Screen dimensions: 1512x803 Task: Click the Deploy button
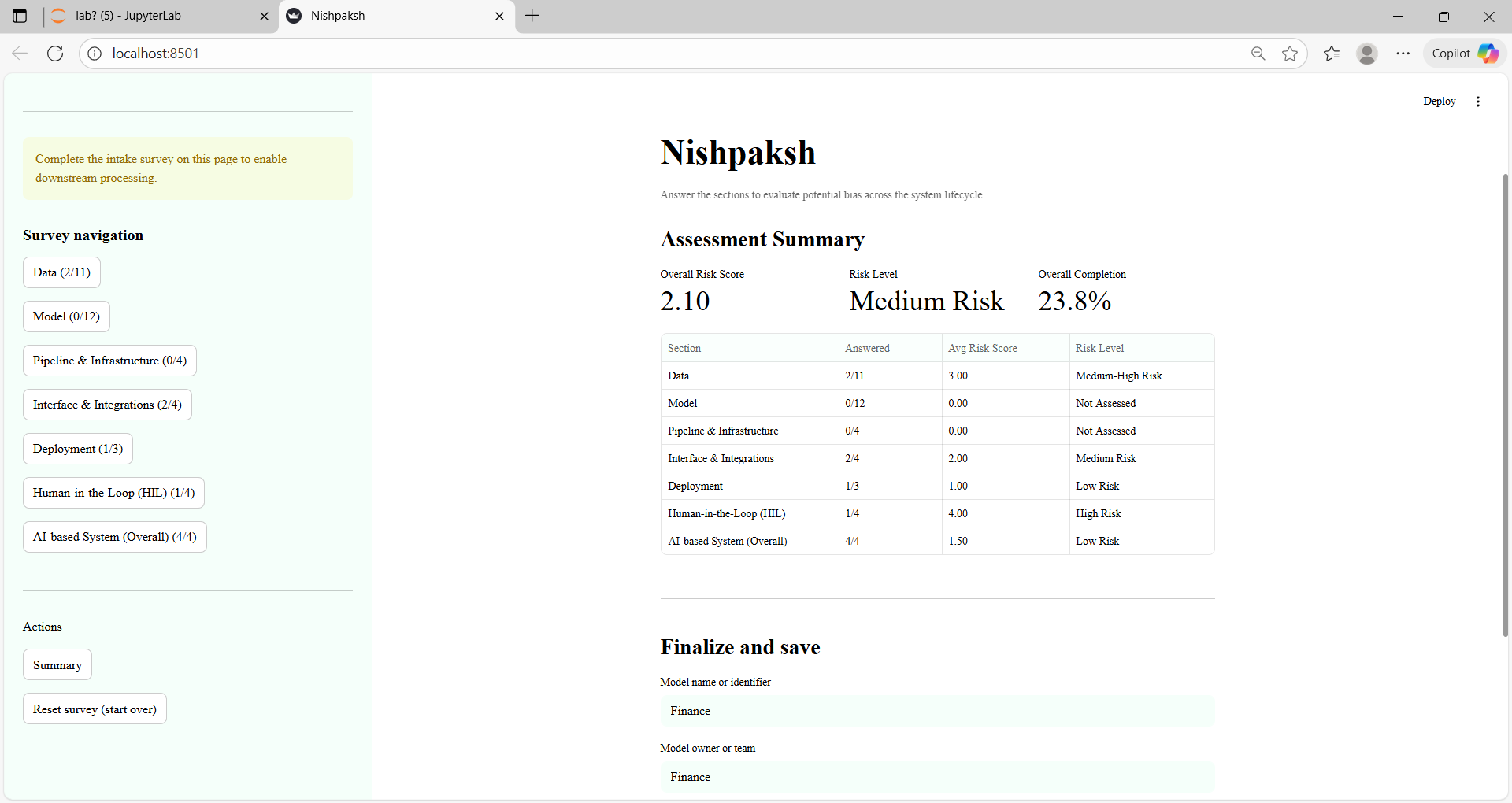1440,102
